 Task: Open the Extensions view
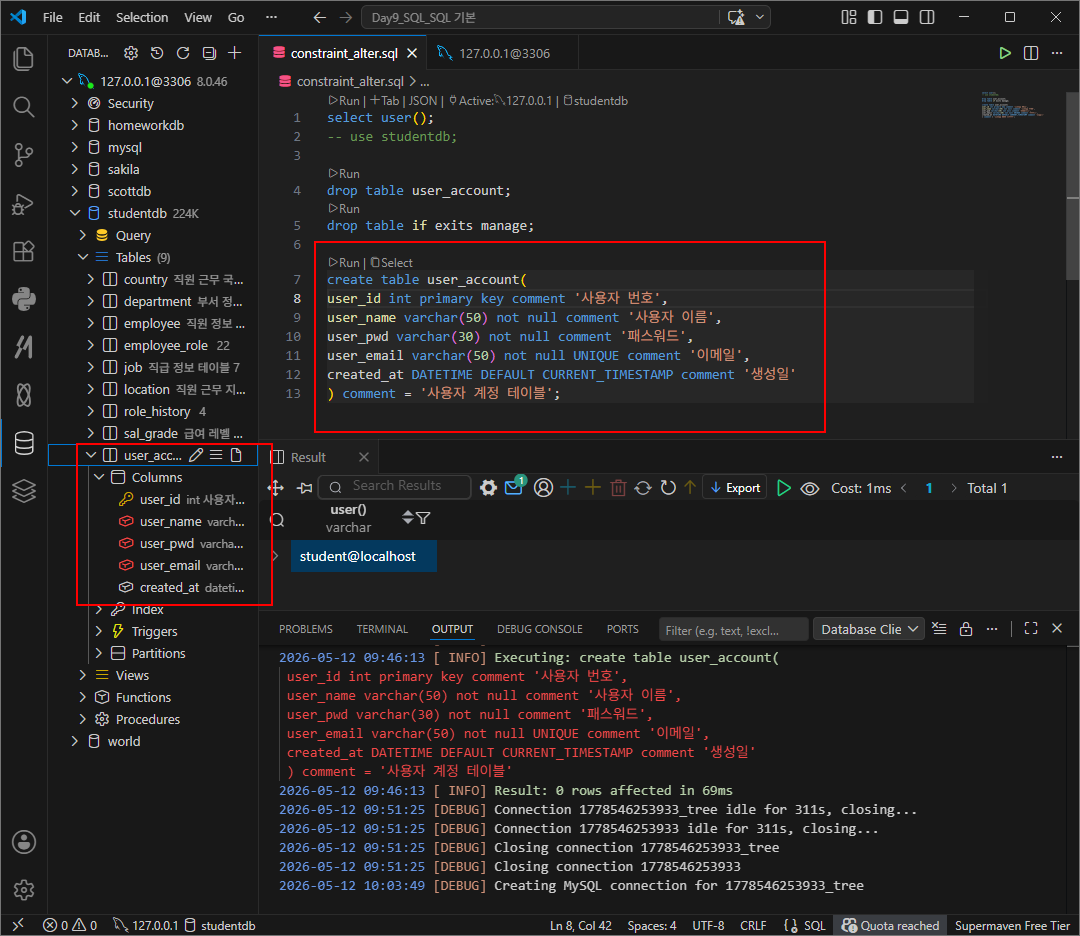pyautogui.click(x=23, y=251)
